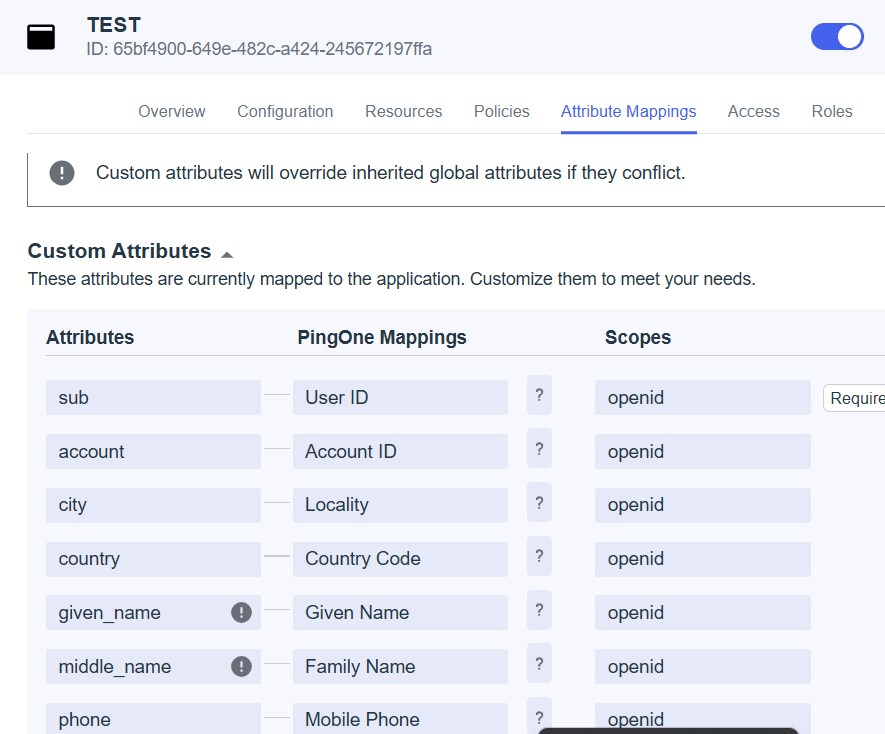The image size is (885, 734).
Task: Open the Configuration tab
Action: tap(285, 112)
